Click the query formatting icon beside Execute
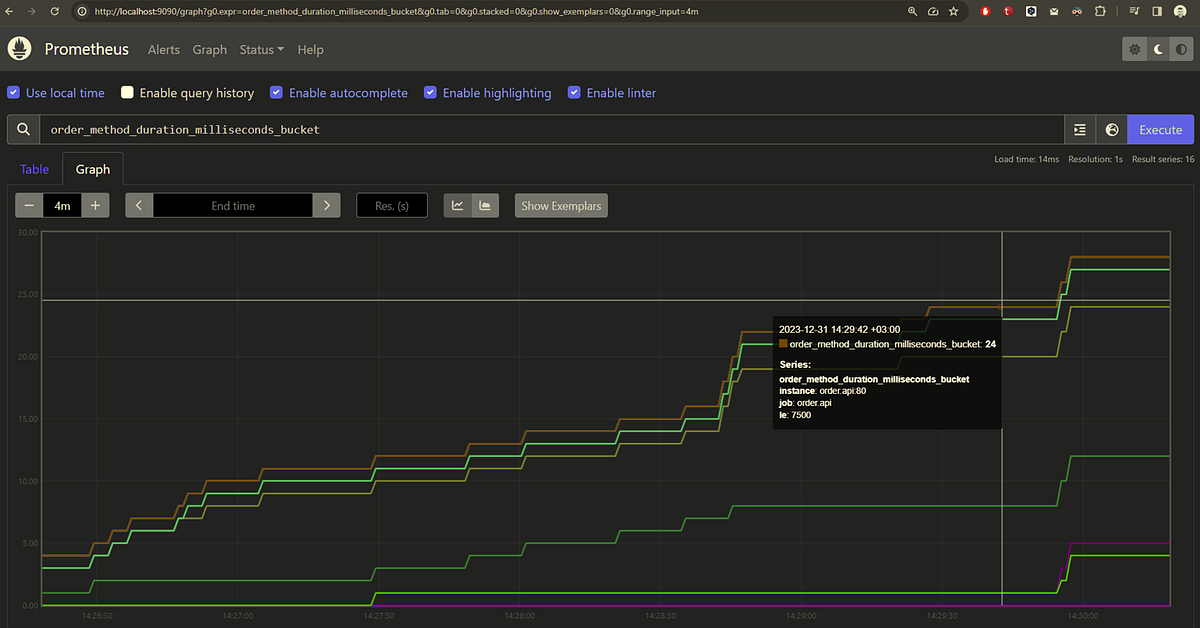The image size is (1200, 628). pyautogui.click(x=1078, y=129)
